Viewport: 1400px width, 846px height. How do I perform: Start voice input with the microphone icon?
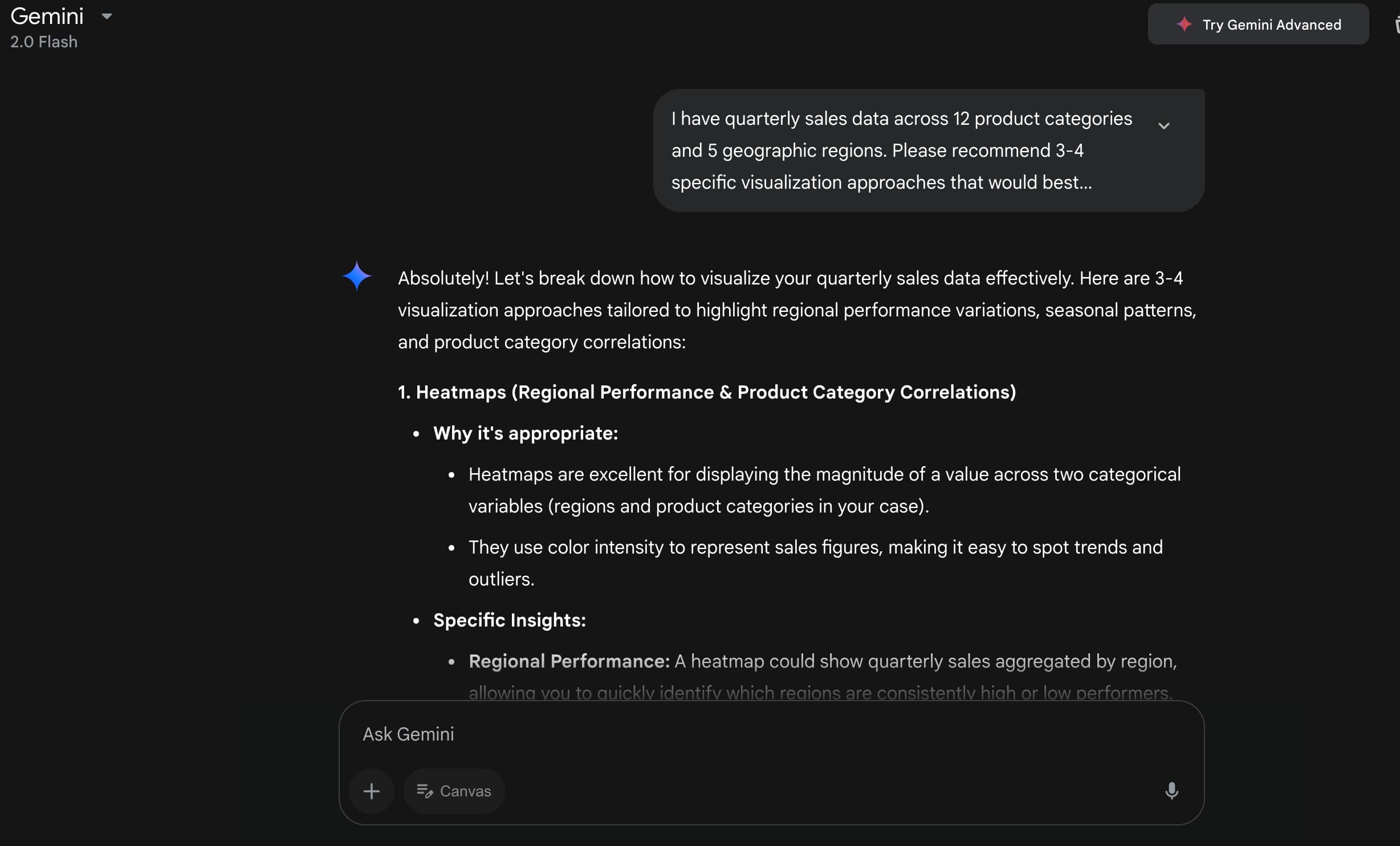coord(1172,791)
